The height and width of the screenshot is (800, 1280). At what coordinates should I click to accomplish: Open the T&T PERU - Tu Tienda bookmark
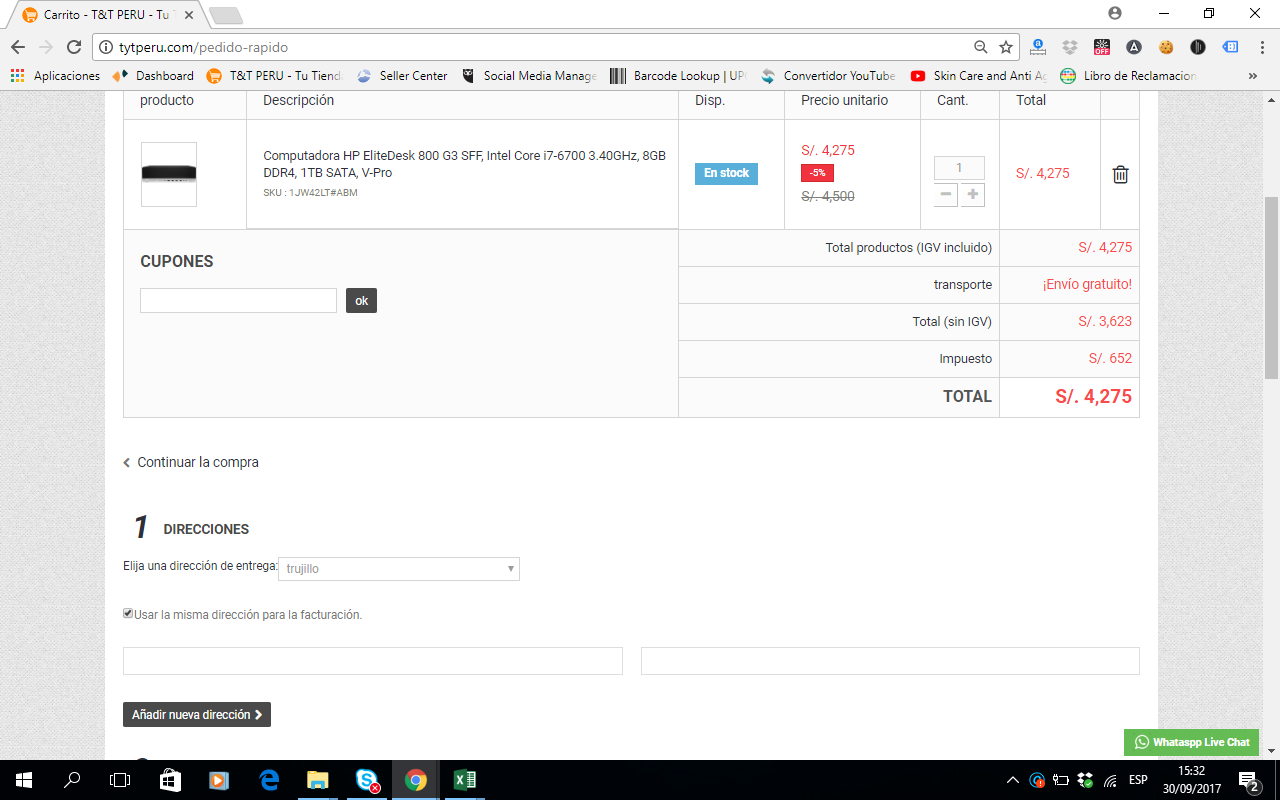click(x=275, y=76)
